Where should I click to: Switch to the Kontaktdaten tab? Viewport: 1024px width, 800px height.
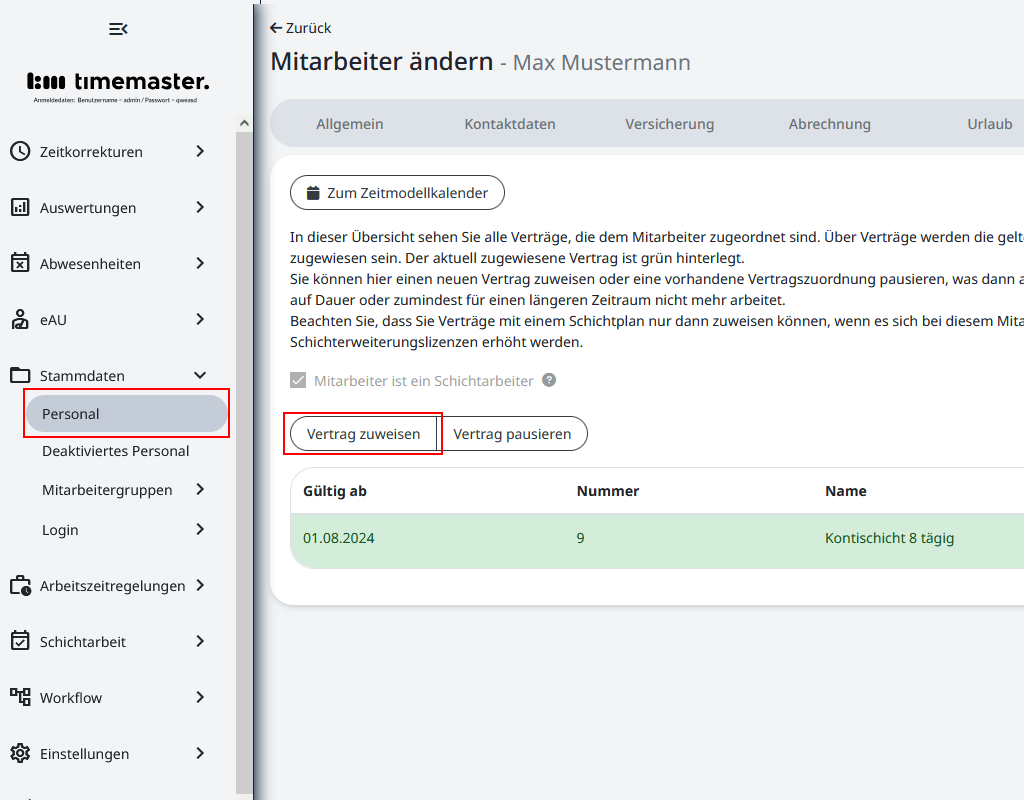(510, 124)
